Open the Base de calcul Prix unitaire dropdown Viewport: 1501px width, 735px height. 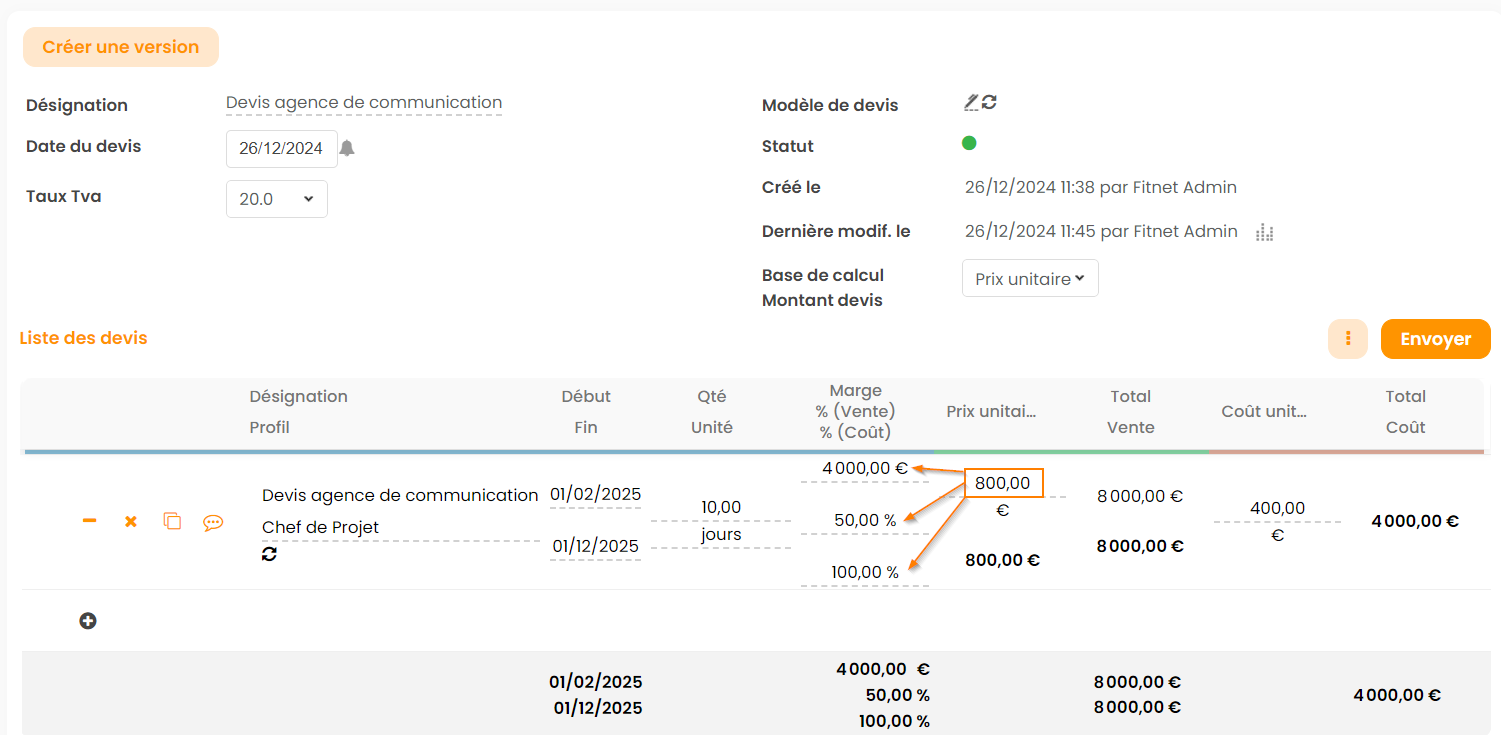pyautogui.click(x=1030, y=279)
